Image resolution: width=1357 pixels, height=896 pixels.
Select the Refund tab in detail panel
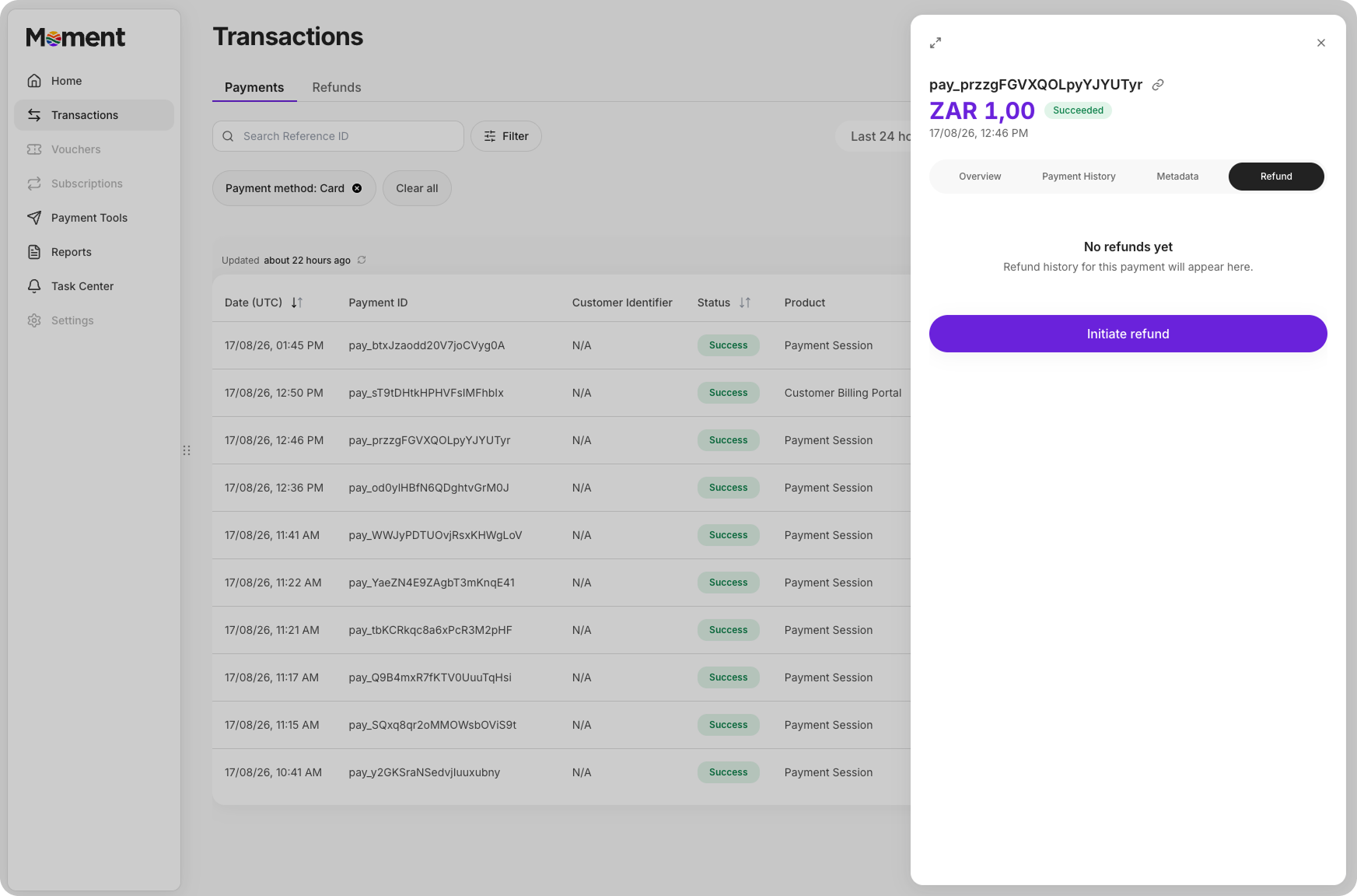tap(1276, 177)
